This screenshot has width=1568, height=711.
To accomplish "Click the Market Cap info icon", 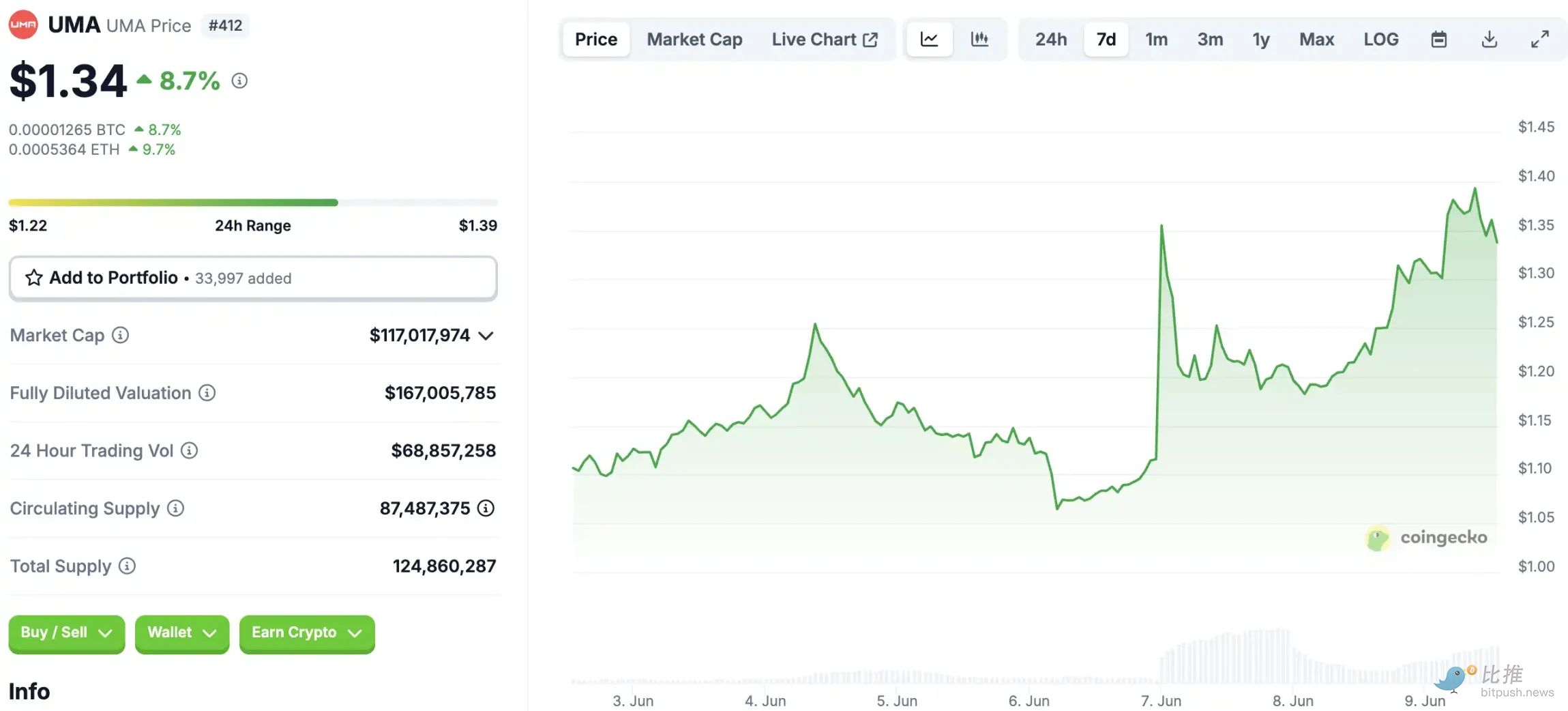I will point(121,335).
